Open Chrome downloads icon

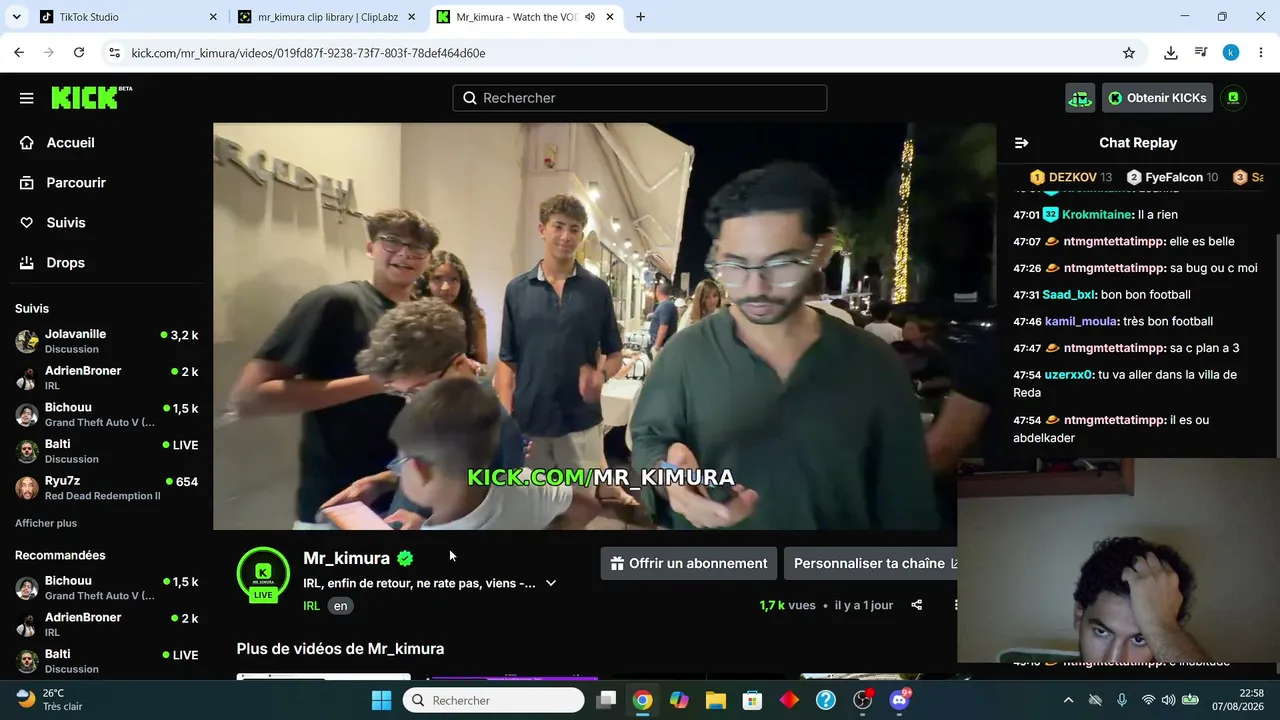pyautogui.click(x=1171, y=53)
